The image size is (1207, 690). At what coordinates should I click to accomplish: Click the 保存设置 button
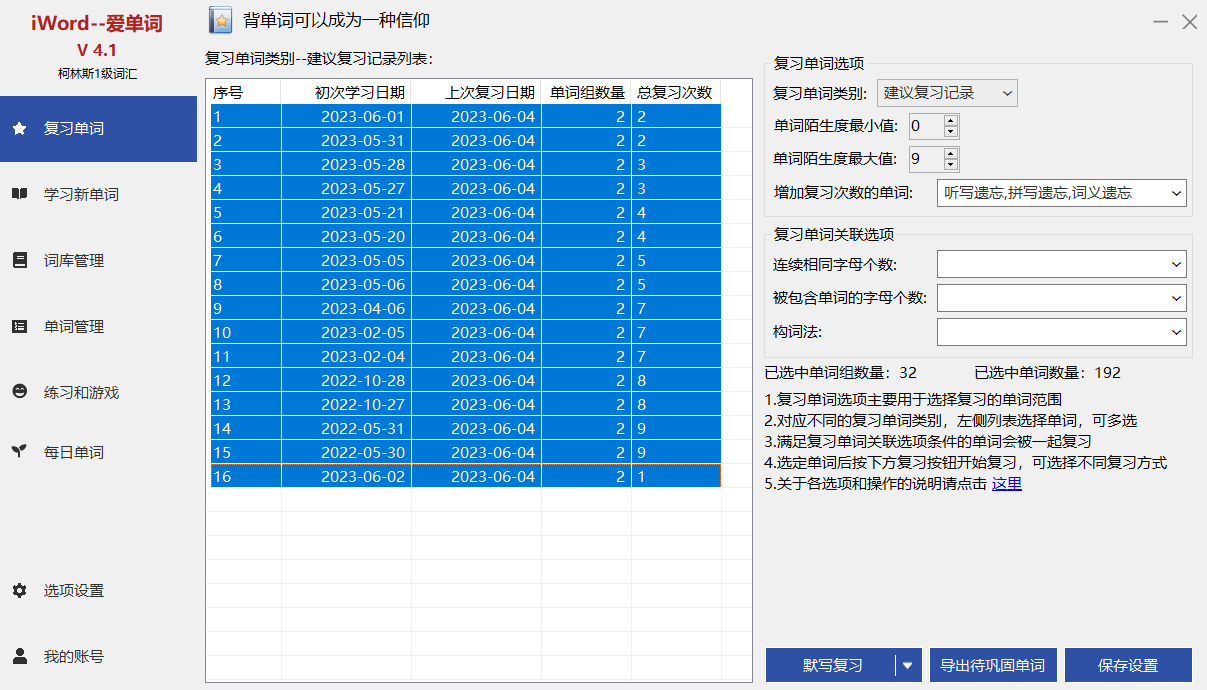1127,665
